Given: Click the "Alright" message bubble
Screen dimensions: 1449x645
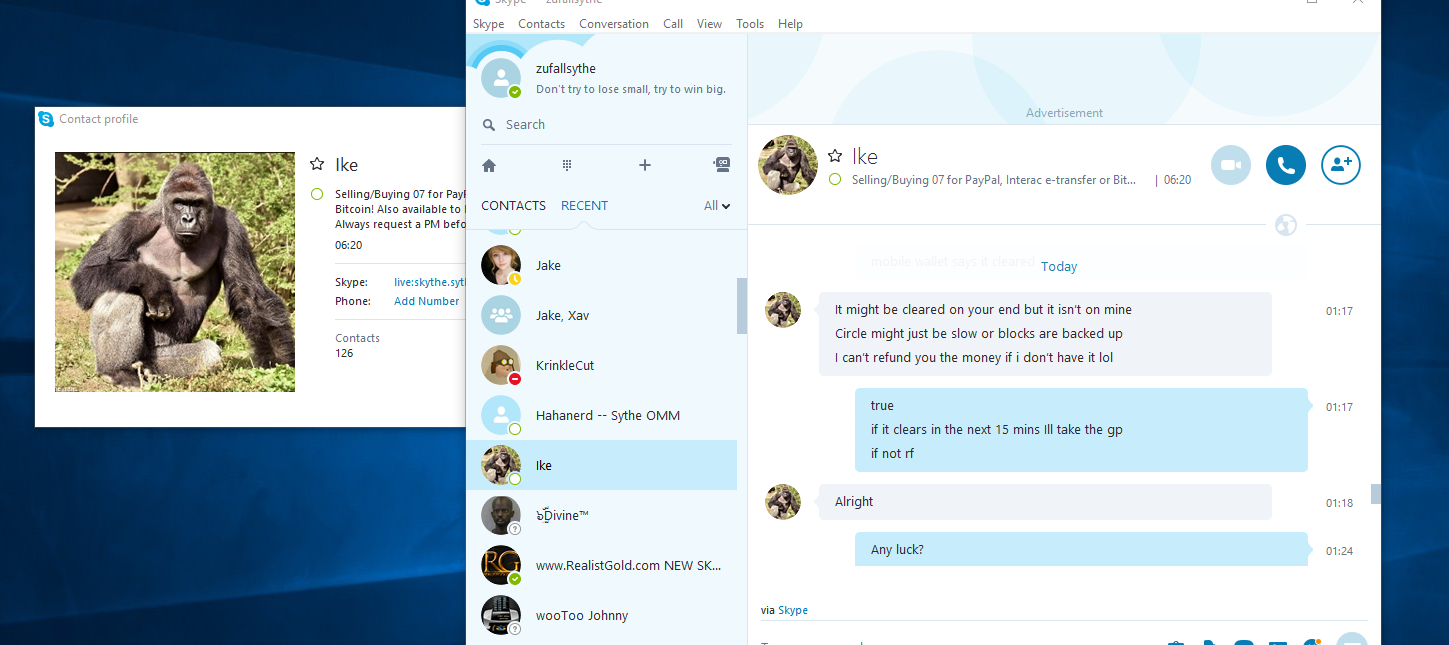Looking at the screenshot, I should point(1045,502).
